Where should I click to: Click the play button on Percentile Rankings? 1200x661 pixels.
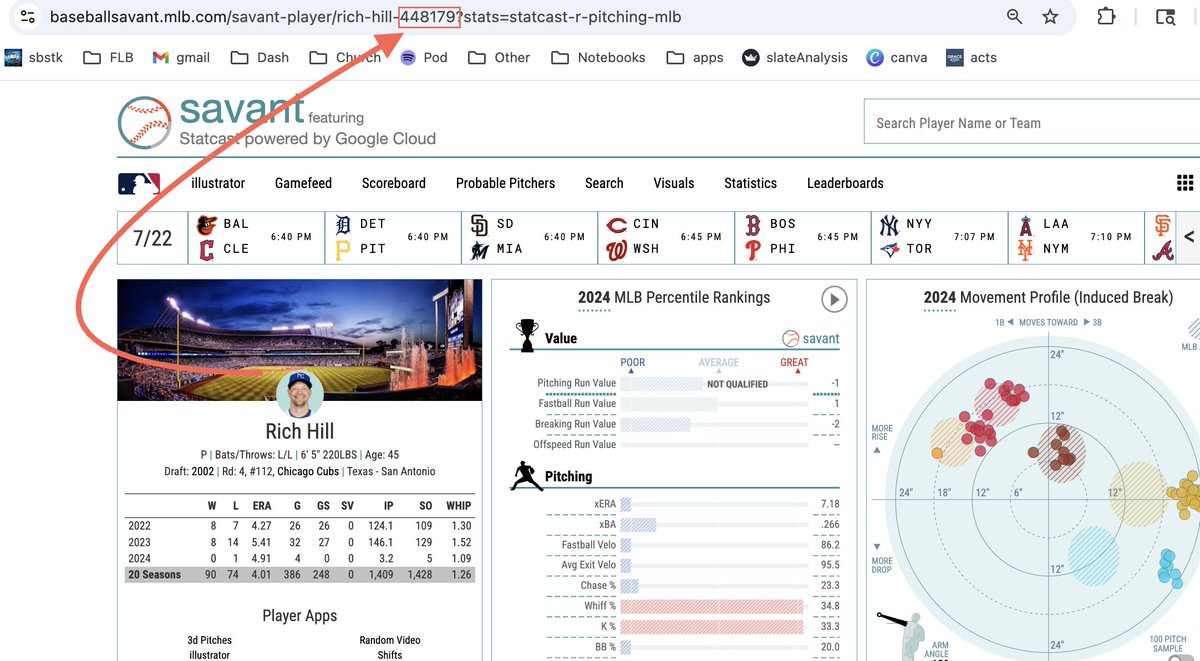tap(834, 298)
